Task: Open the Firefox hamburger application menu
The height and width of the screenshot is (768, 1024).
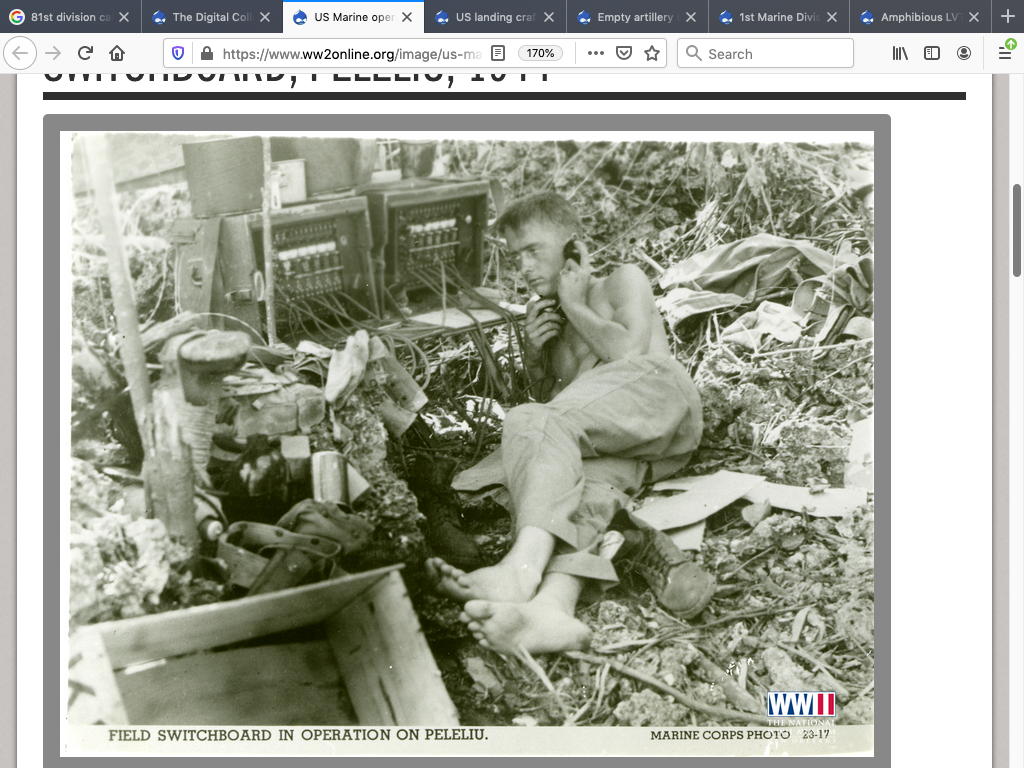Action: point(1005,54)
